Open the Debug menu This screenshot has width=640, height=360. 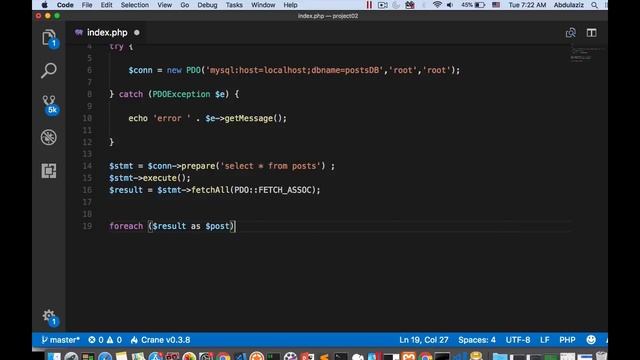(x=207, y=5)
